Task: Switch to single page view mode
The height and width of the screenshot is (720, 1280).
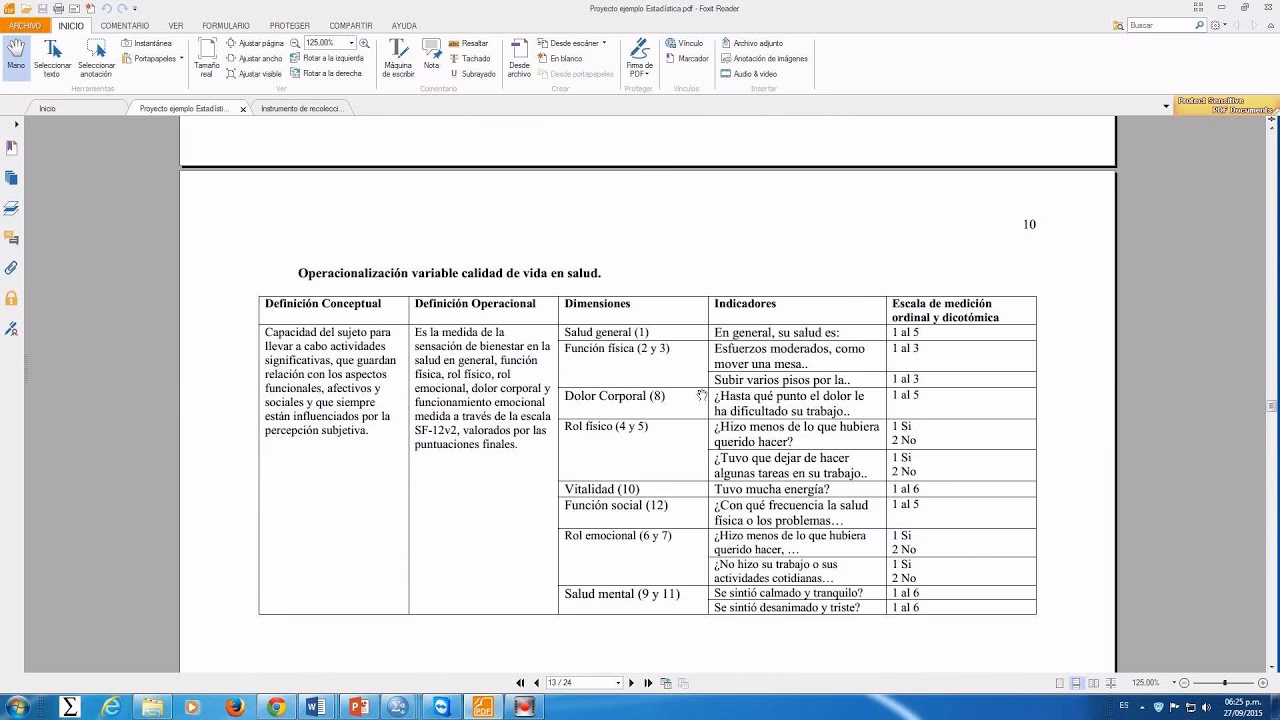Action: (x=1060, y=683)
